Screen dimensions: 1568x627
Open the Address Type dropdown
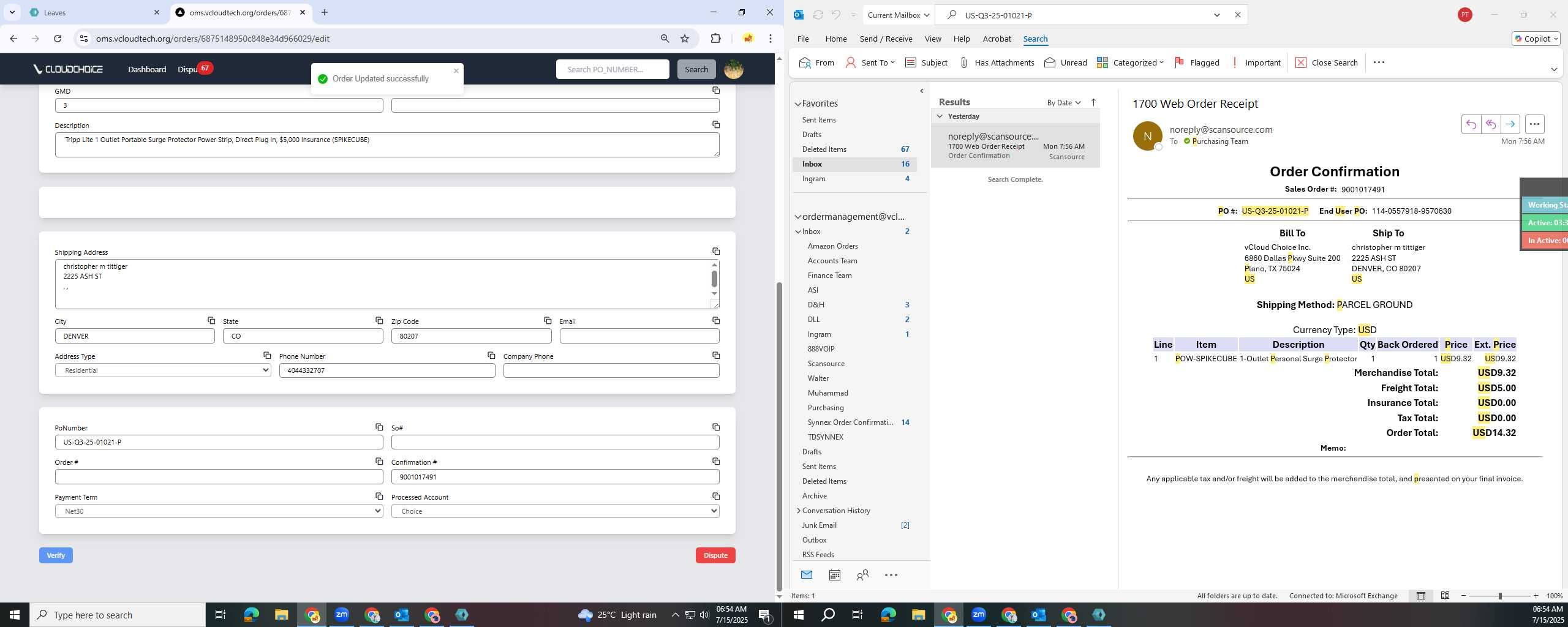[x=163, y=370]
